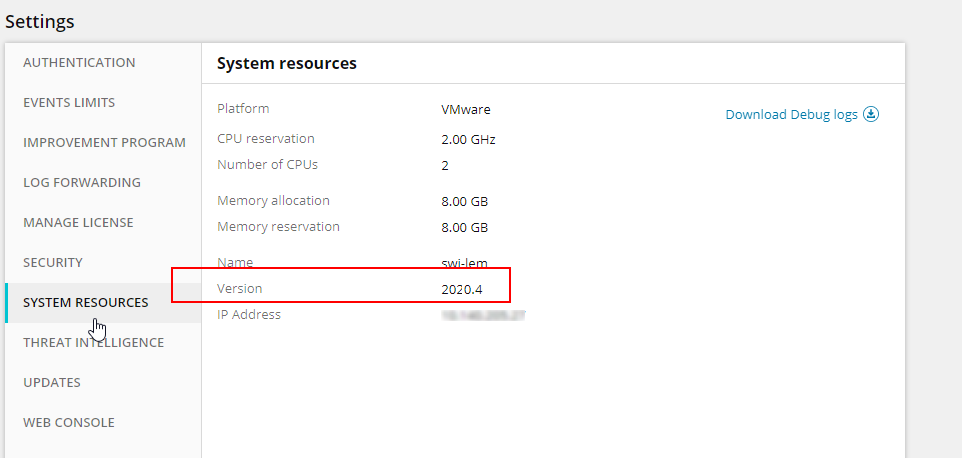
Task: Navigate to Threat Intelligence settings
Action: point(93,342)
